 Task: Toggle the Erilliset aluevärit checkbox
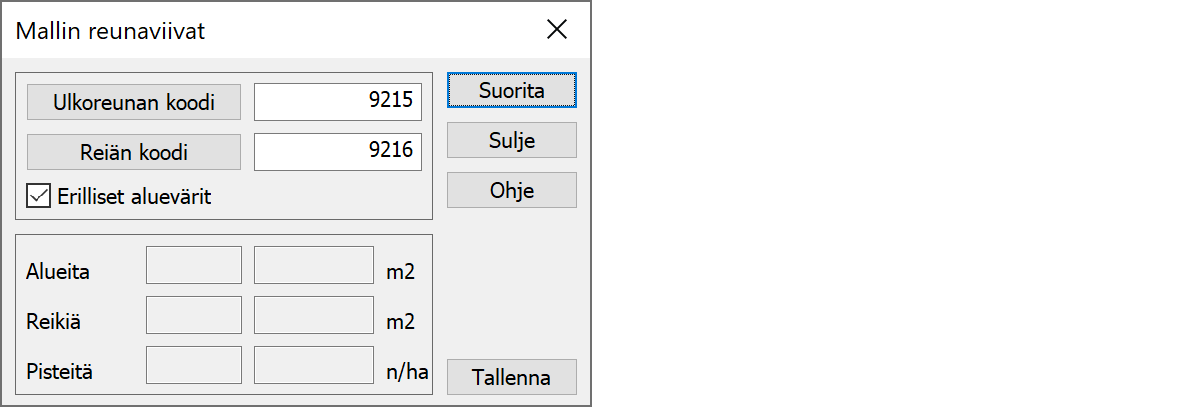click(x=39, y=196)
